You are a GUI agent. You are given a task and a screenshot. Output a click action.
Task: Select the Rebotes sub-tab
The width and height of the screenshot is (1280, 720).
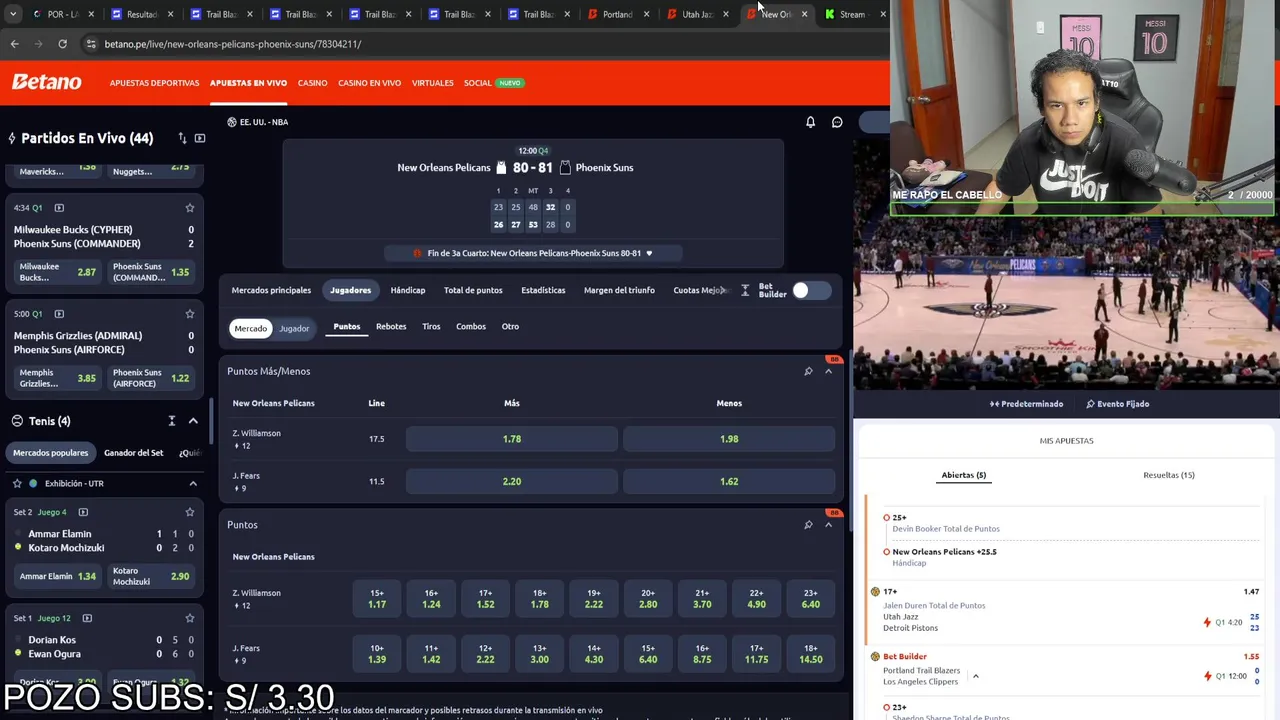391,326
